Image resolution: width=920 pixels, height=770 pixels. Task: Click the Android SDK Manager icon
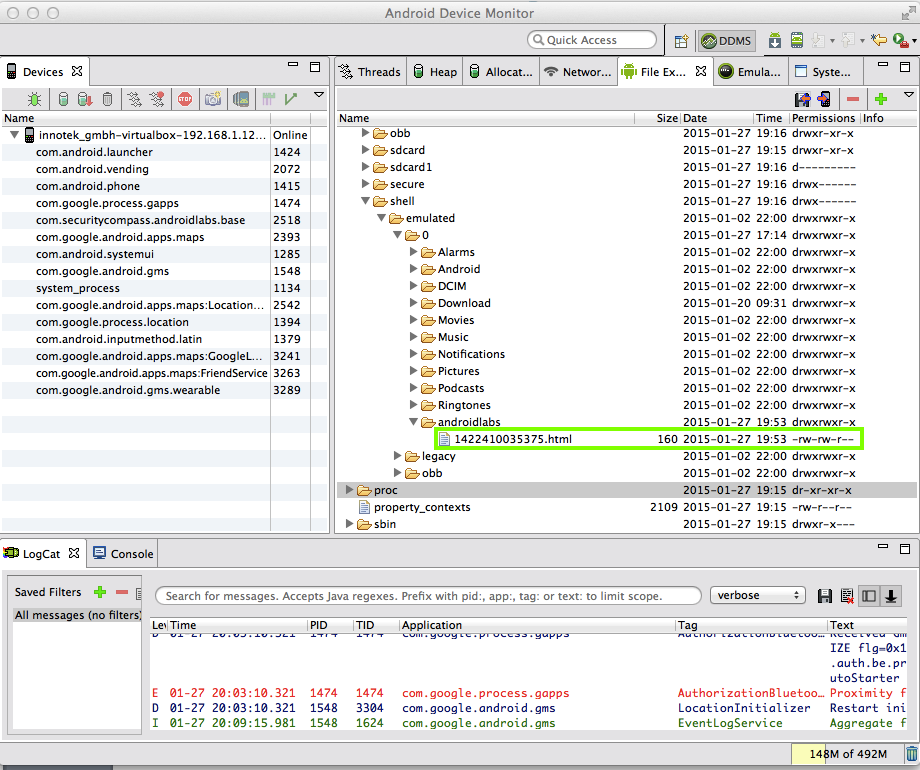(775, 41)
